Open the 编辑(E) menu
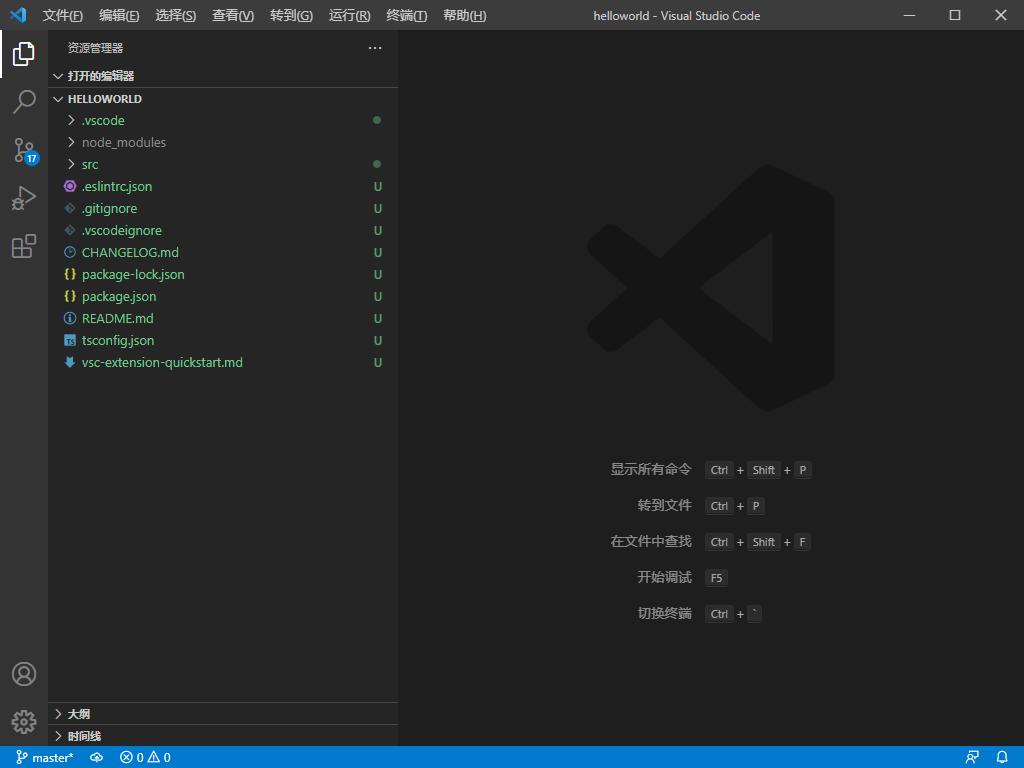1024x768 pixels. [119, 16]
